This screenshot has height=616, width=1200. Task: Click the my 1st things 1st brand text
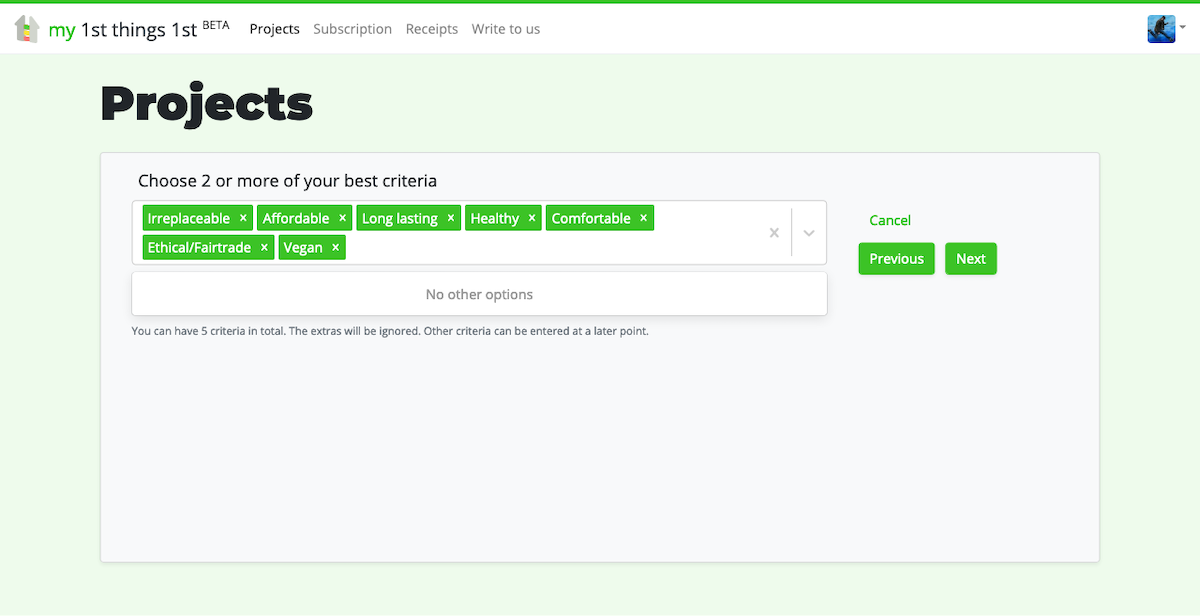pos(138,29)
